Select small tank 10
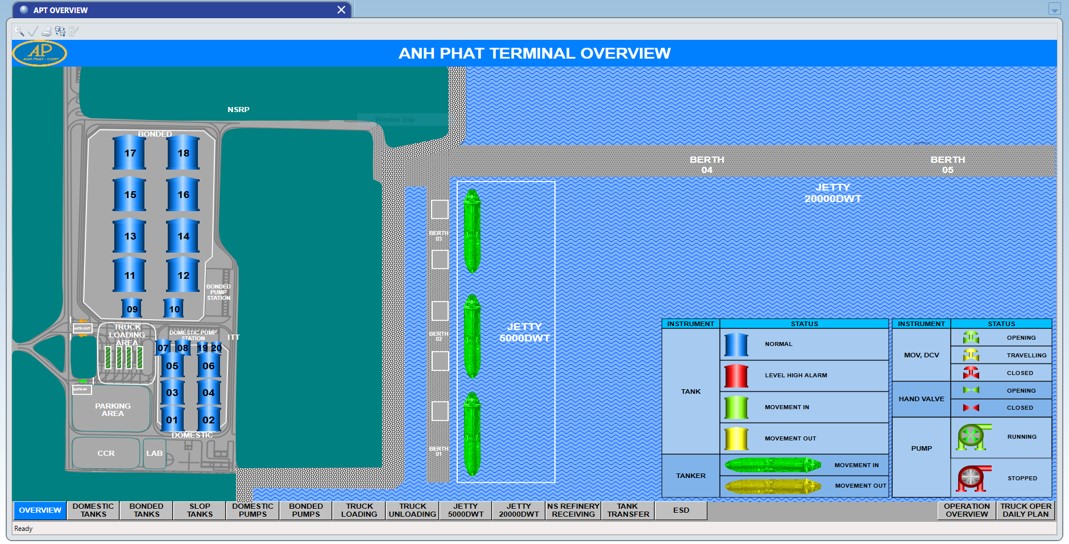Viewport: 1069px width, 544px height. [174, 308]
